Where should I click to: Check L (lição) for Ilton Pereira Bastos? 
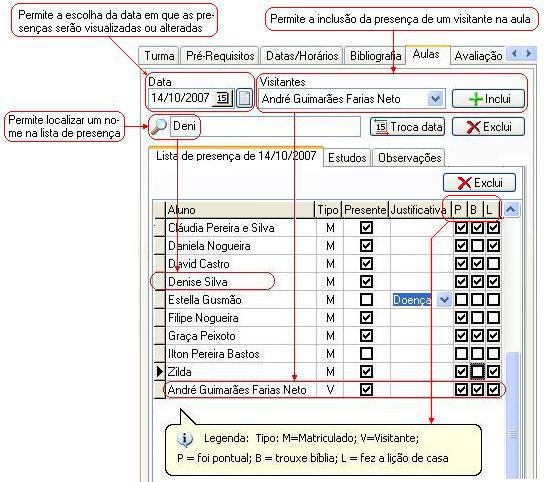tap(493, 354)
